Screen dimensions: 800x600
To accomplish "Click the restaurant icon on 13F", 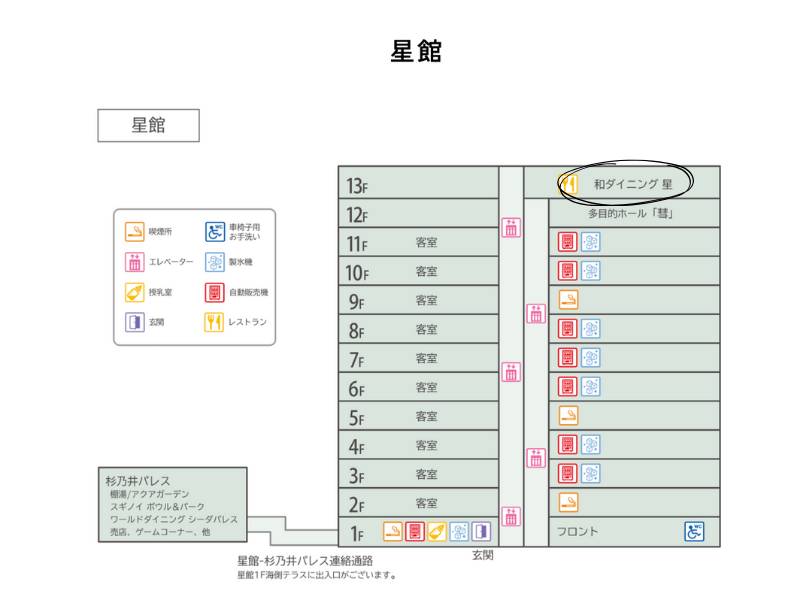I will (568, 183).
